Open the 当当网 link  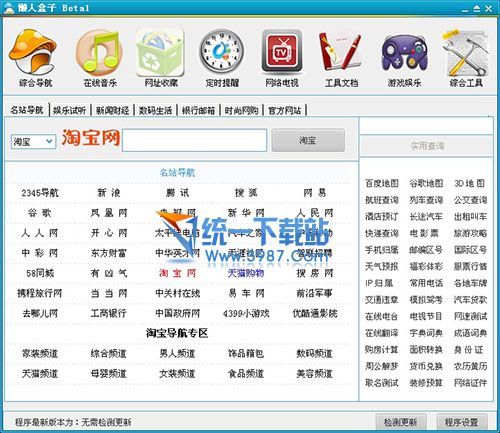click(109, 293)
